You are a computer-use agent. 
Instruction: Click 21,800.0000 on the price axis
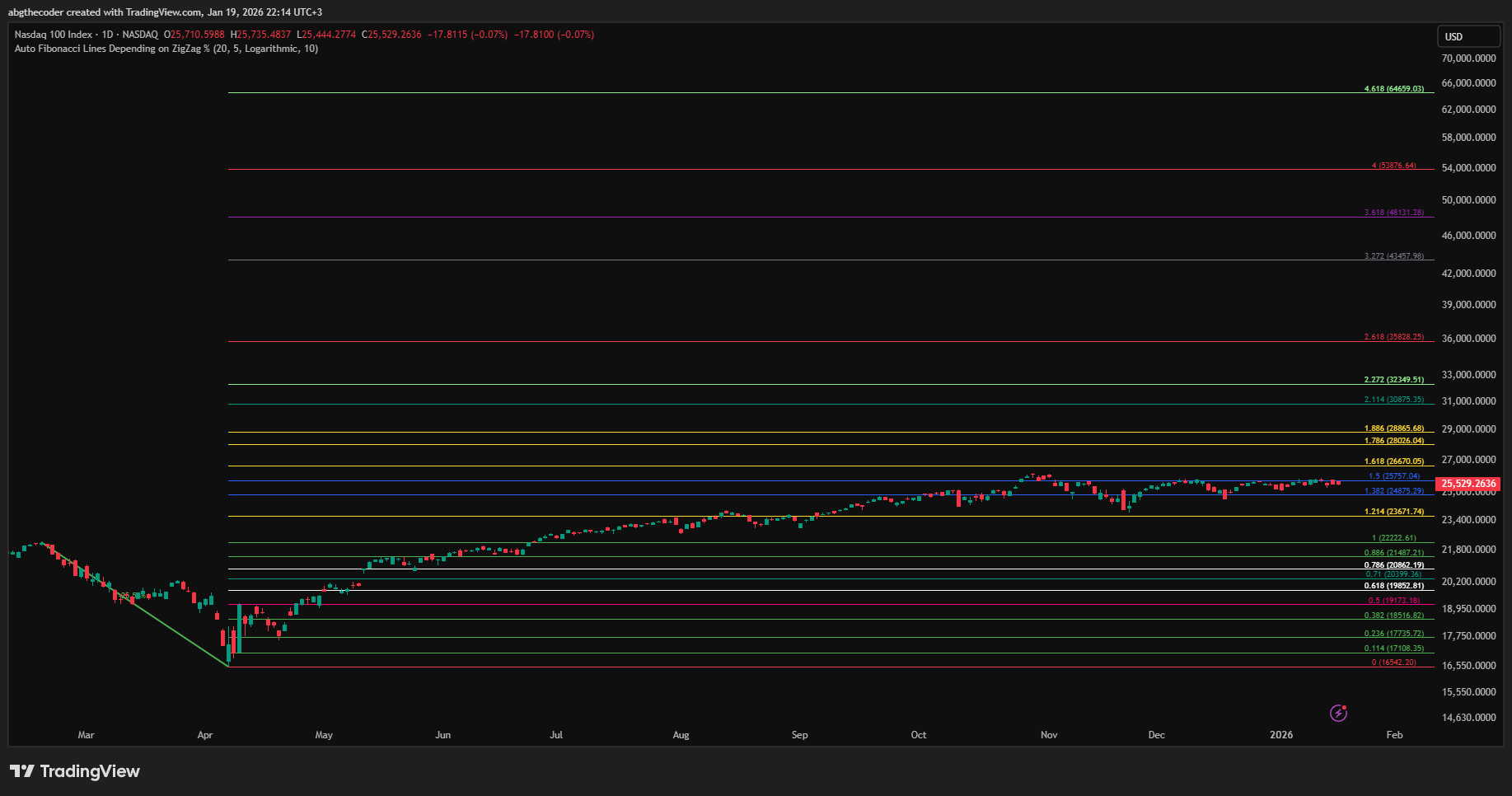point(1468,550)
